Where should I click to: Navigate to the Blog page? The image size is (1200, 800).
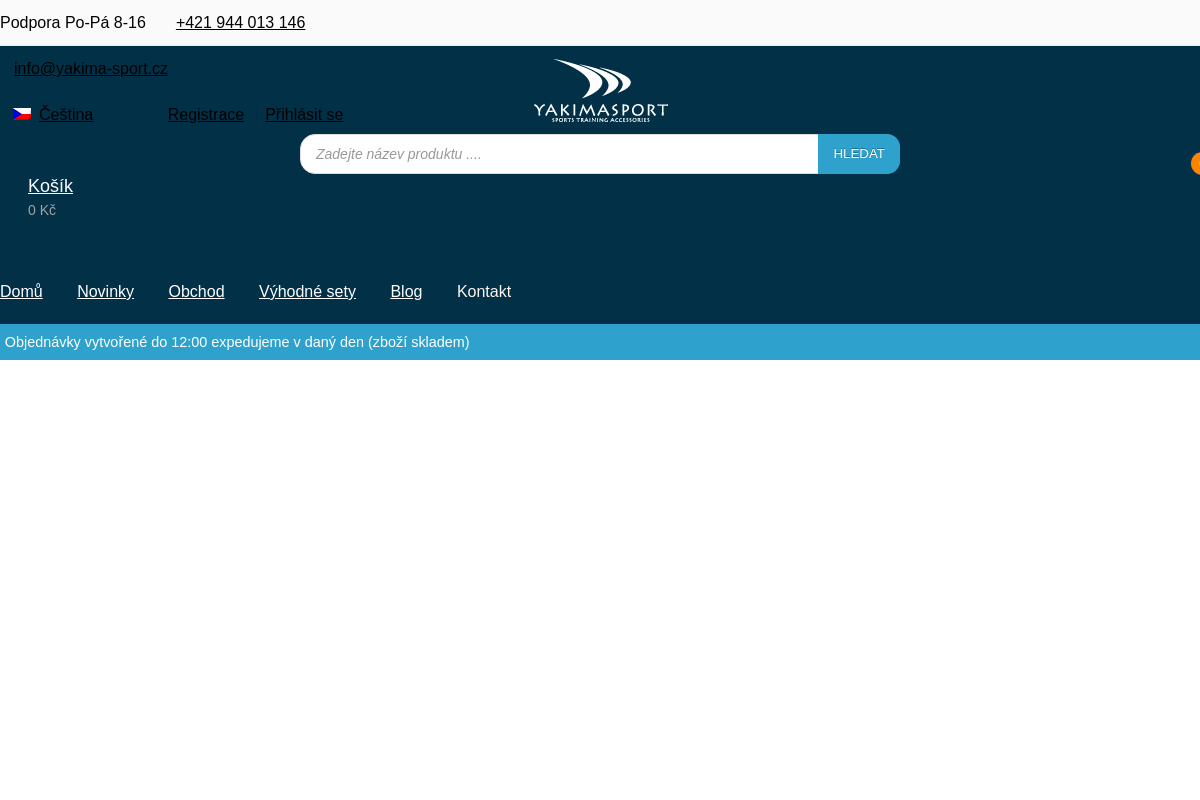[x=406, y=291]
